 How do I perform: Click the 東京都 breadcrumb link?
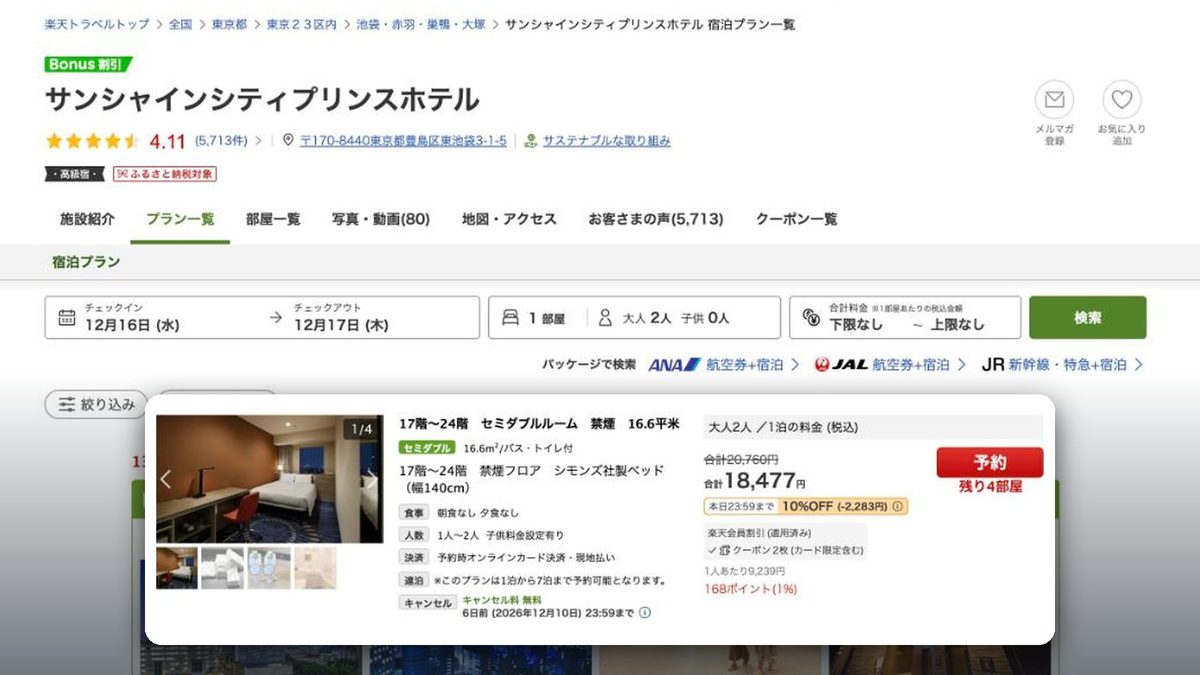[x=229, y=24]
